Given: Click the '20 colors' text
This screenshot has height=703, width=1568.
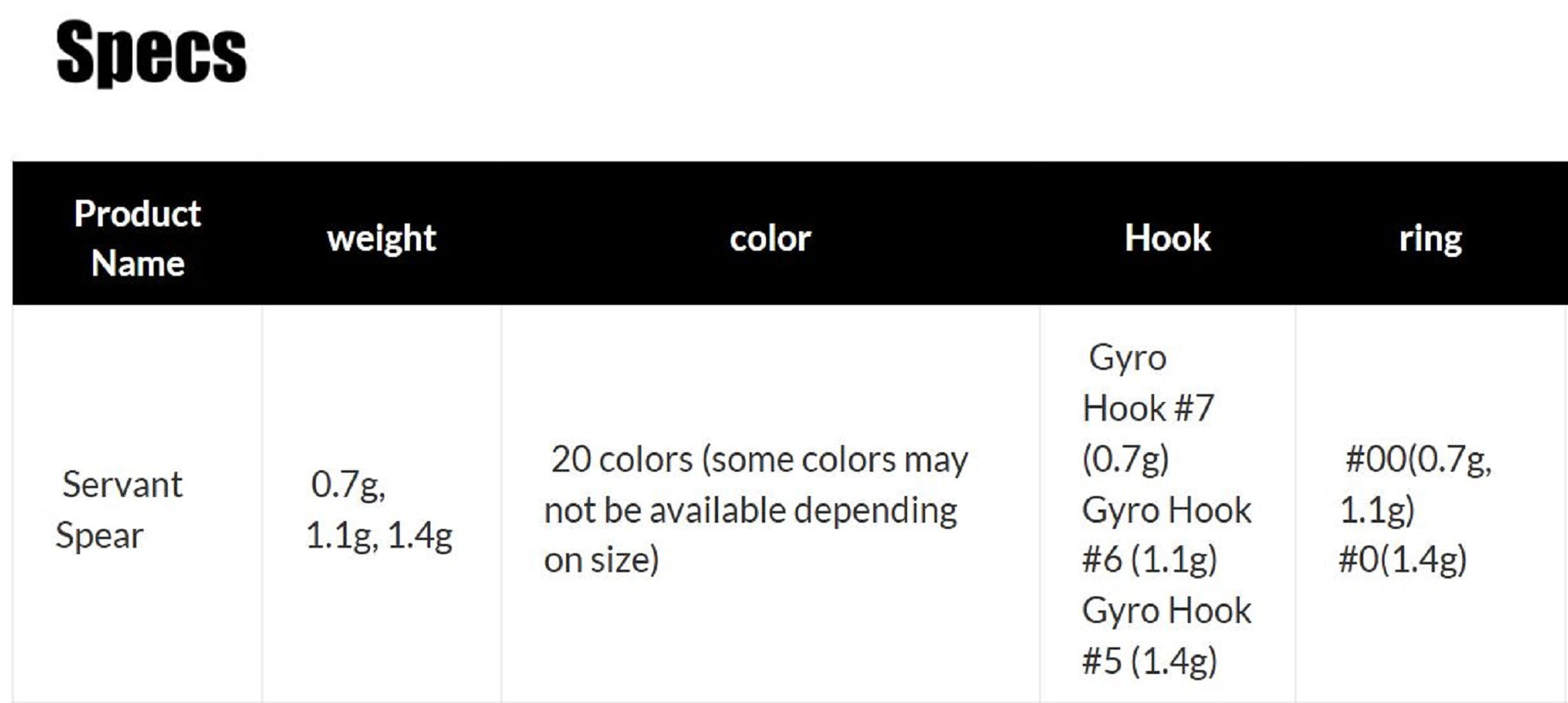Looking at the screenshot, I should (622, 459).
